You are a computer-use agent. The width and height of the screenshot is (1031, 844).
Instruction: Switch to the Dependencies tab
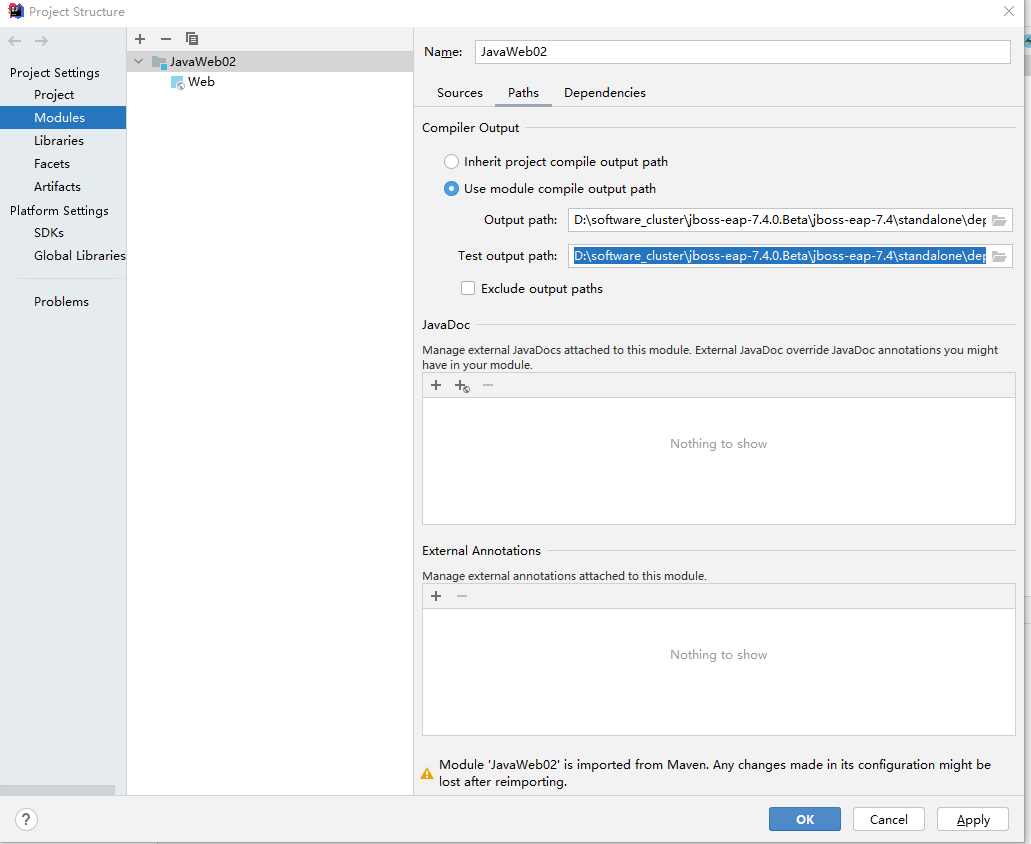(x=605, y=93)
